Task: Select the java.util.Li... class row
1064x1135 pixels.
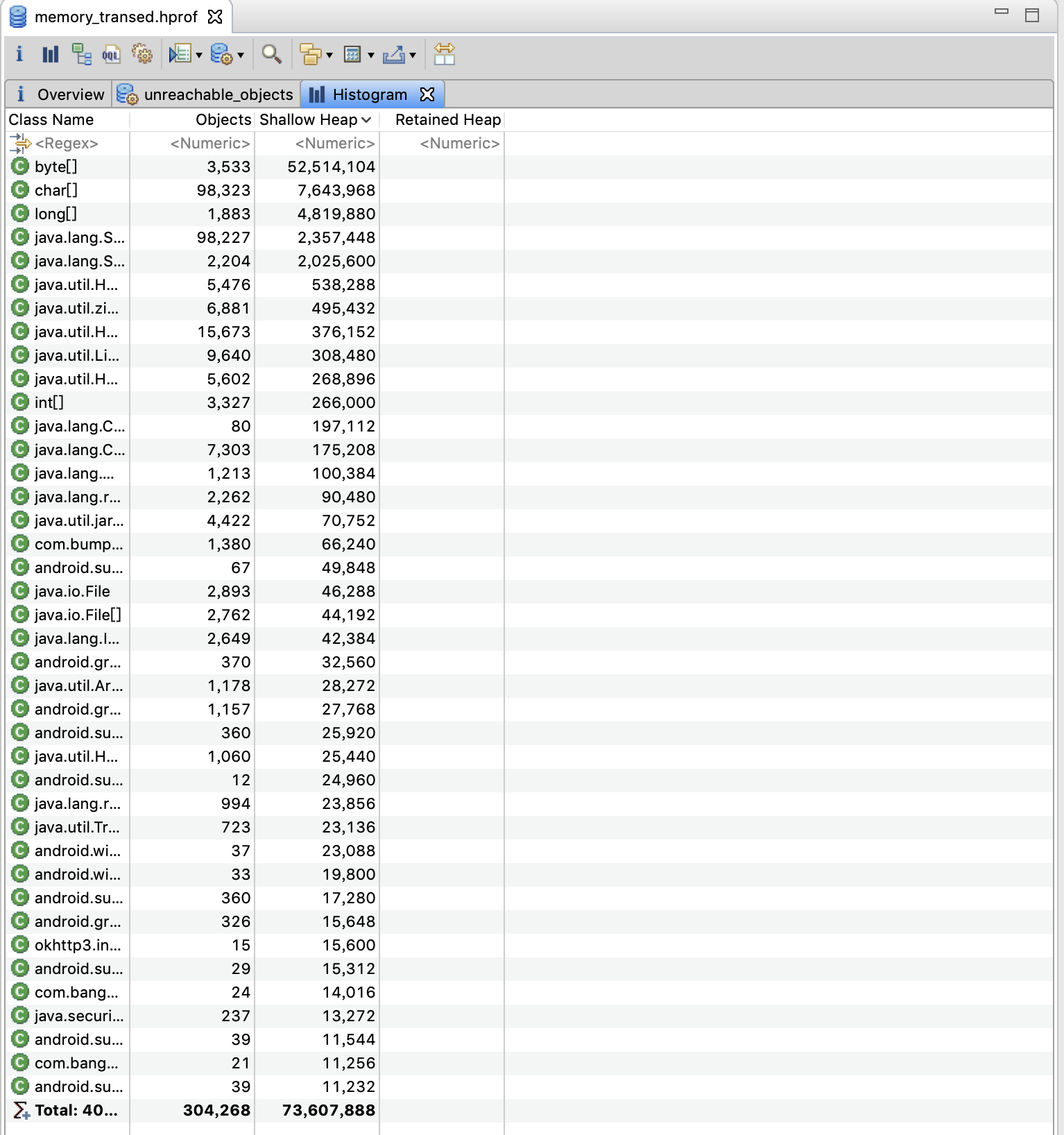Action: [x=529, y=355]
